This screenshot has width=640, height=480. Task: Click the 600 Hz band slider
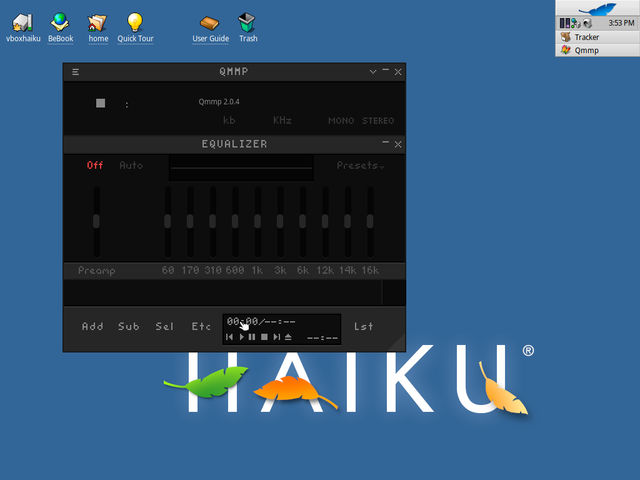click(235, 222)
